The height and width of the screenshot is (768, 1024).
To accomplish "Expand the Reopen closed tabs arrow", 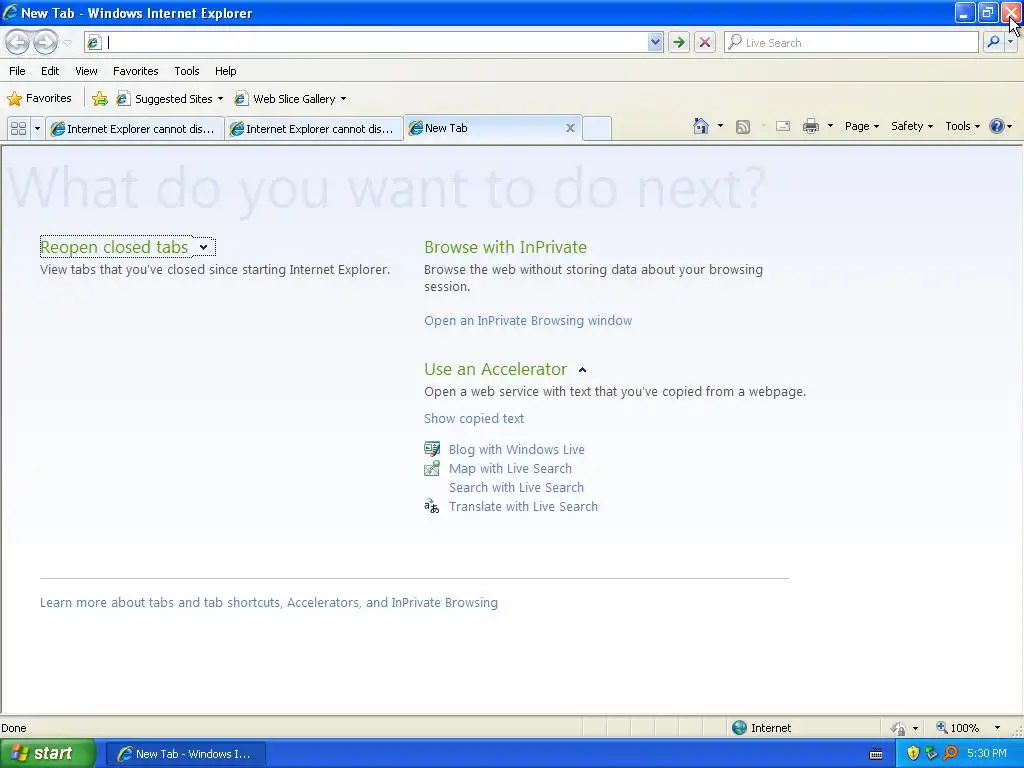I will 204,247.
